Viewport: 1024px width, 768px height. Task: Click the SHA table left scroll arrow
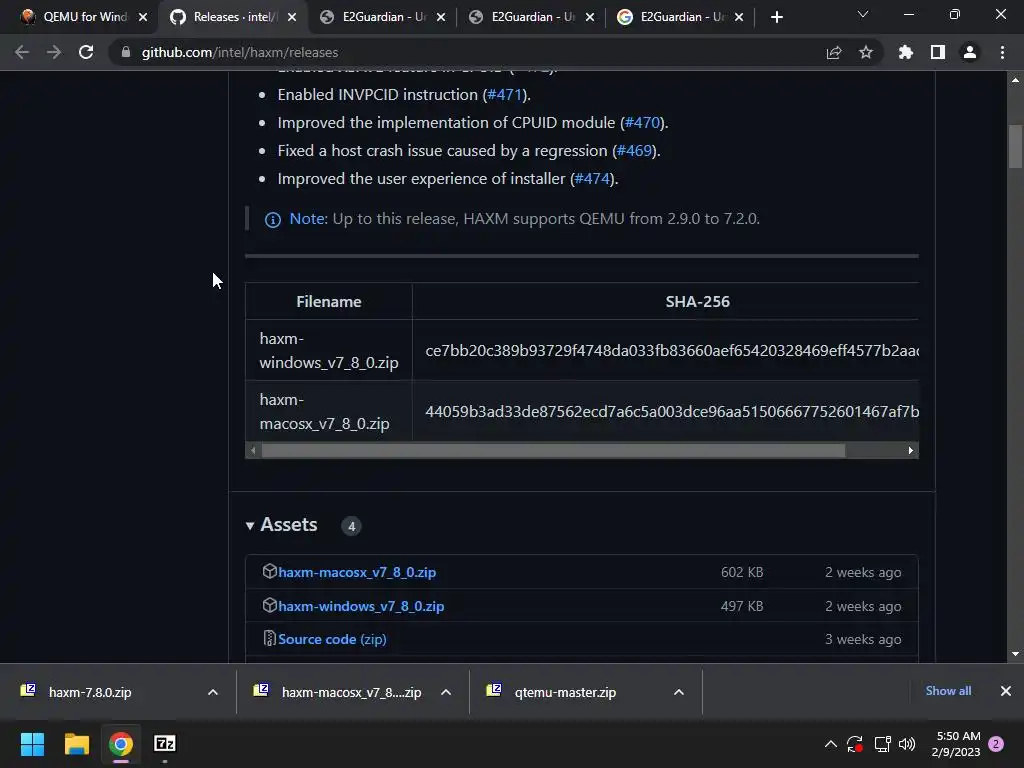(x=253, y=451)
